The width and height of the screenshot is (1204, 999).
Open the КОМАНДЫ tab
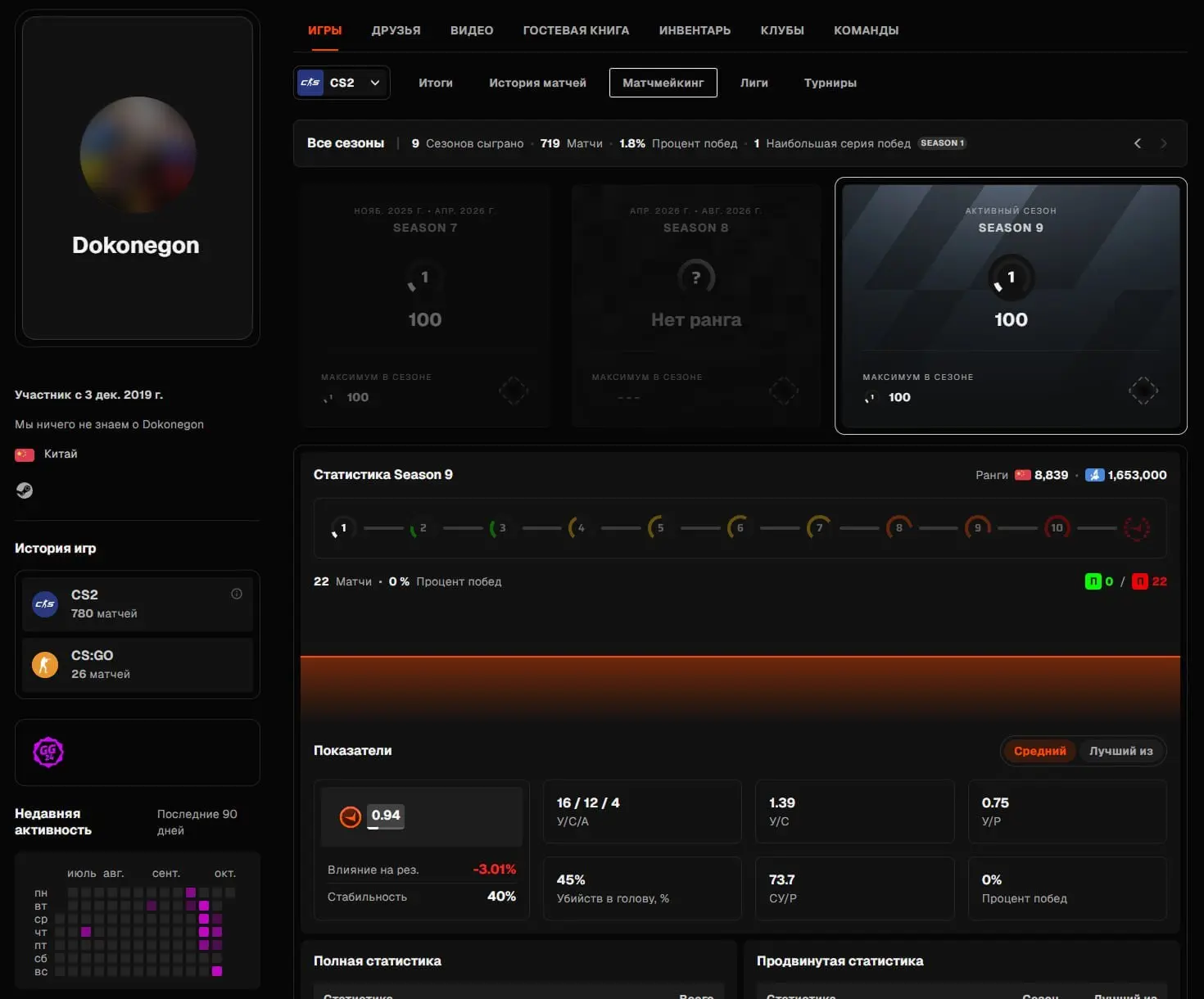point(866,30)
